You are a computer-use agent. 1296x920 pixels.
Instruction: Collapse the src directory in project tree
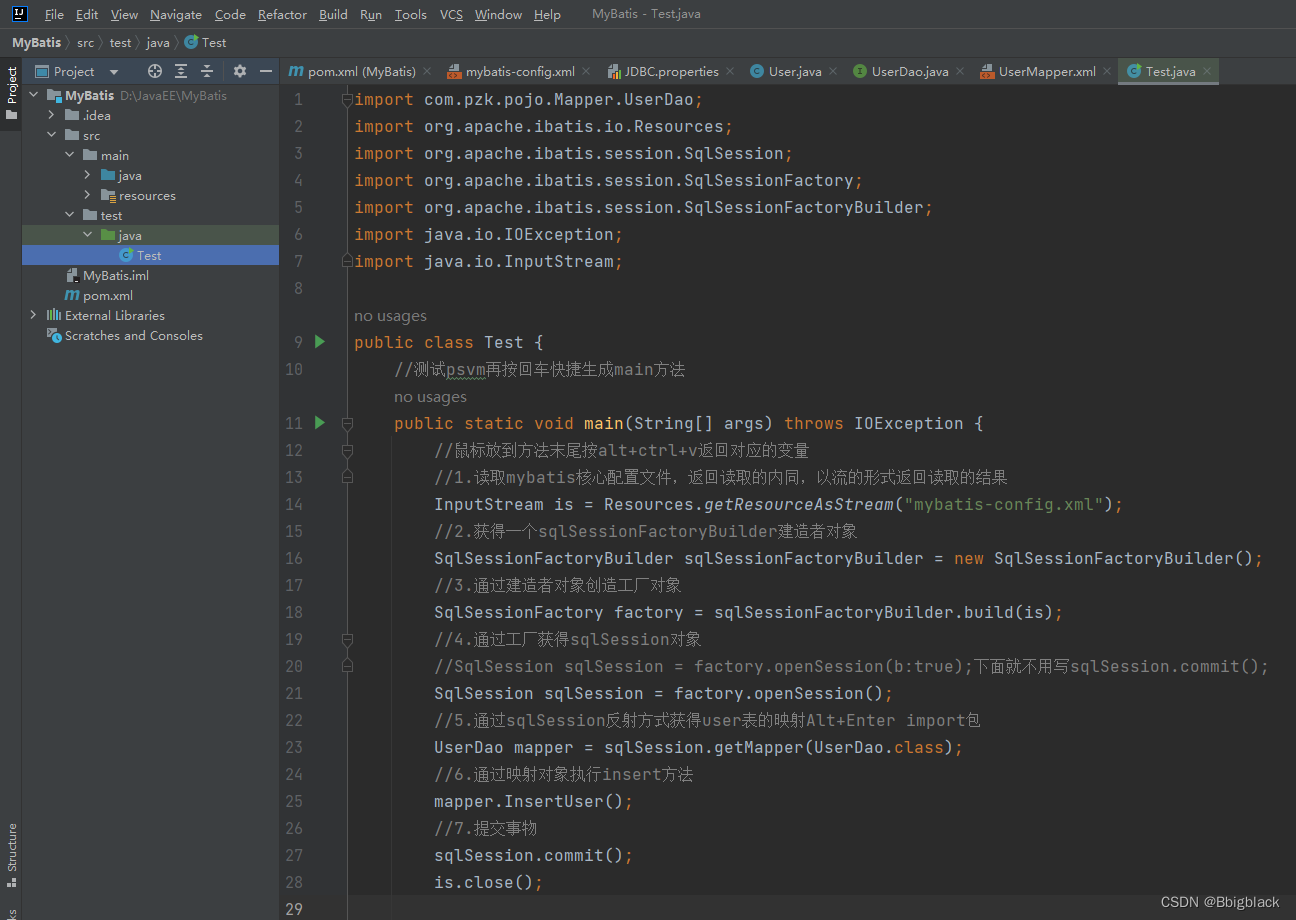(x=52, y=135)
